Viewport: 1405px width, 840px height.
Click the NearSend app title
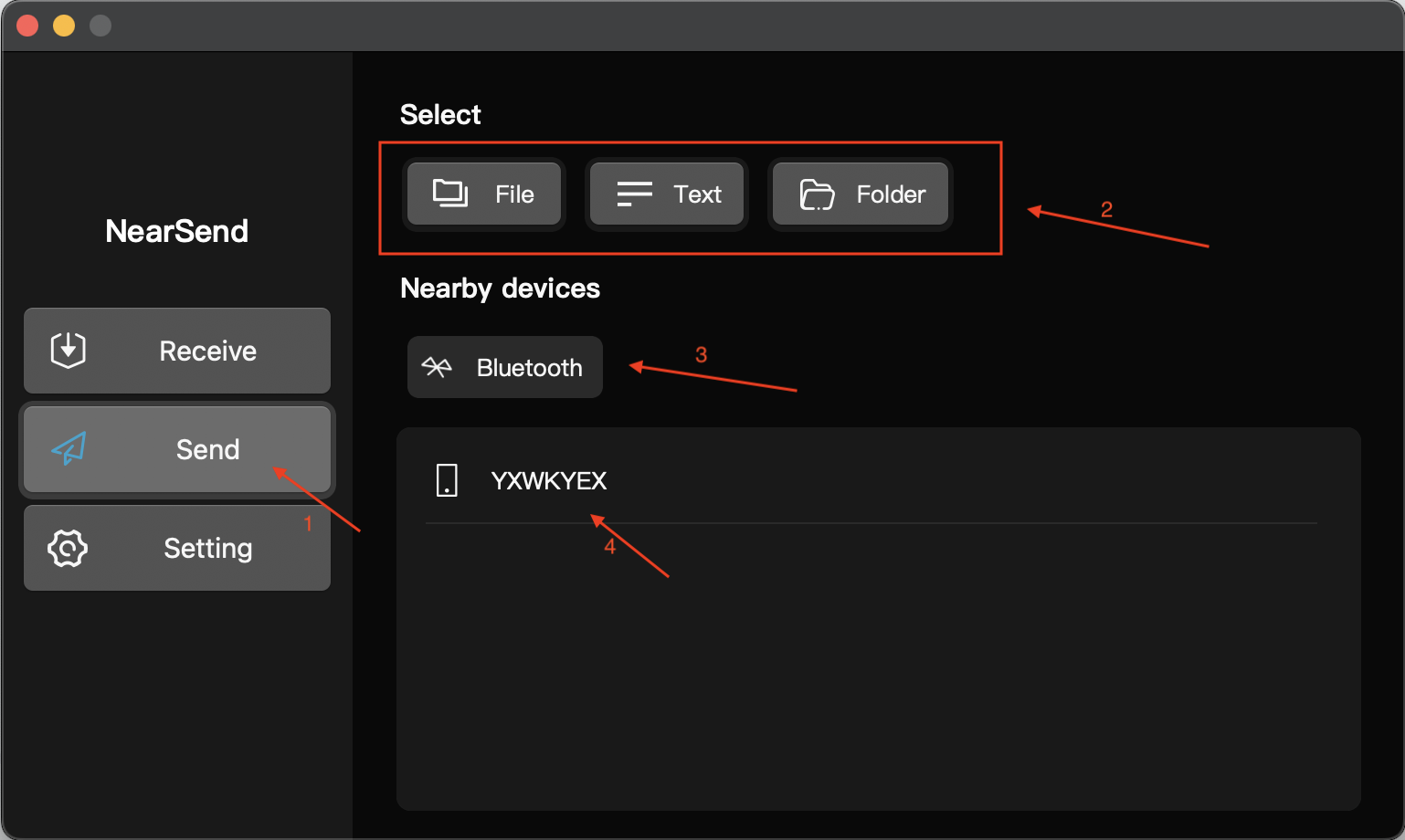[x=176, y=231]
